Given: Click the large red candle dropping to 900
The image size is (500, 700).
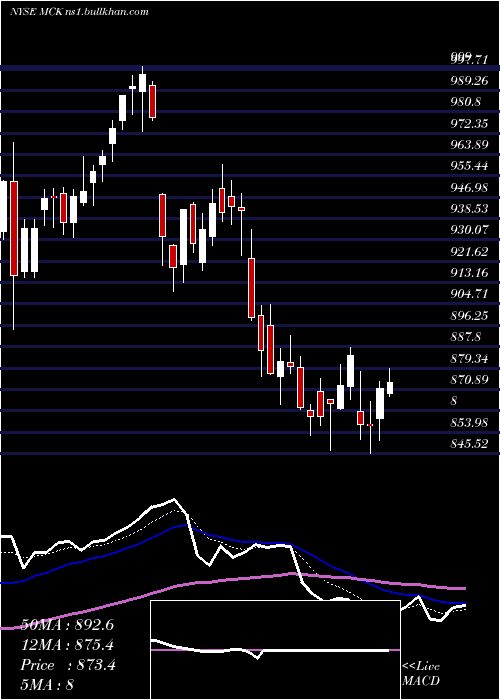Looking at the screenshot, I should (251, 288).
